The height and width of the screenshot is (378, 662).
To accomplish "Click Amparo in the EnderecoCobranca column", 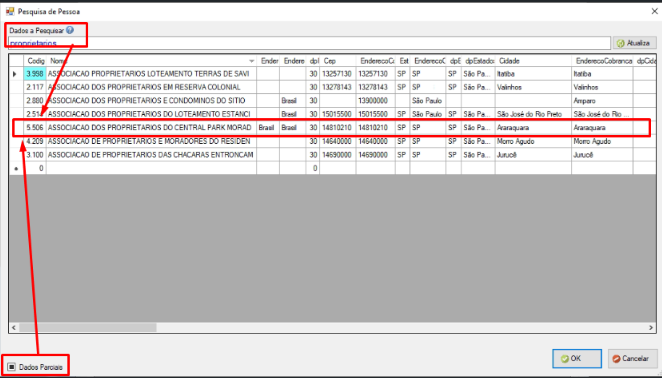I will [602, 101].
